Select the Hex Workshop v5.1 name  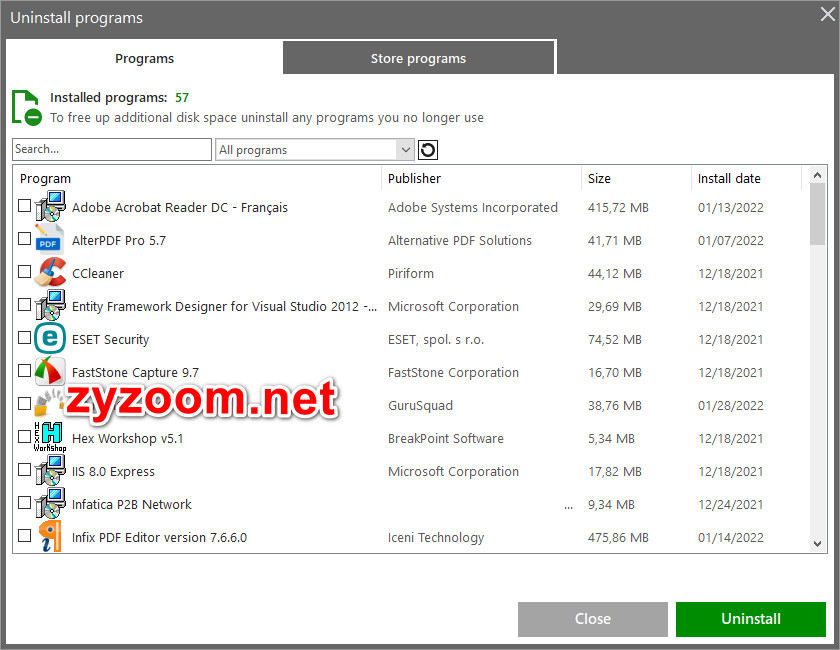click(x=128, y=438)
